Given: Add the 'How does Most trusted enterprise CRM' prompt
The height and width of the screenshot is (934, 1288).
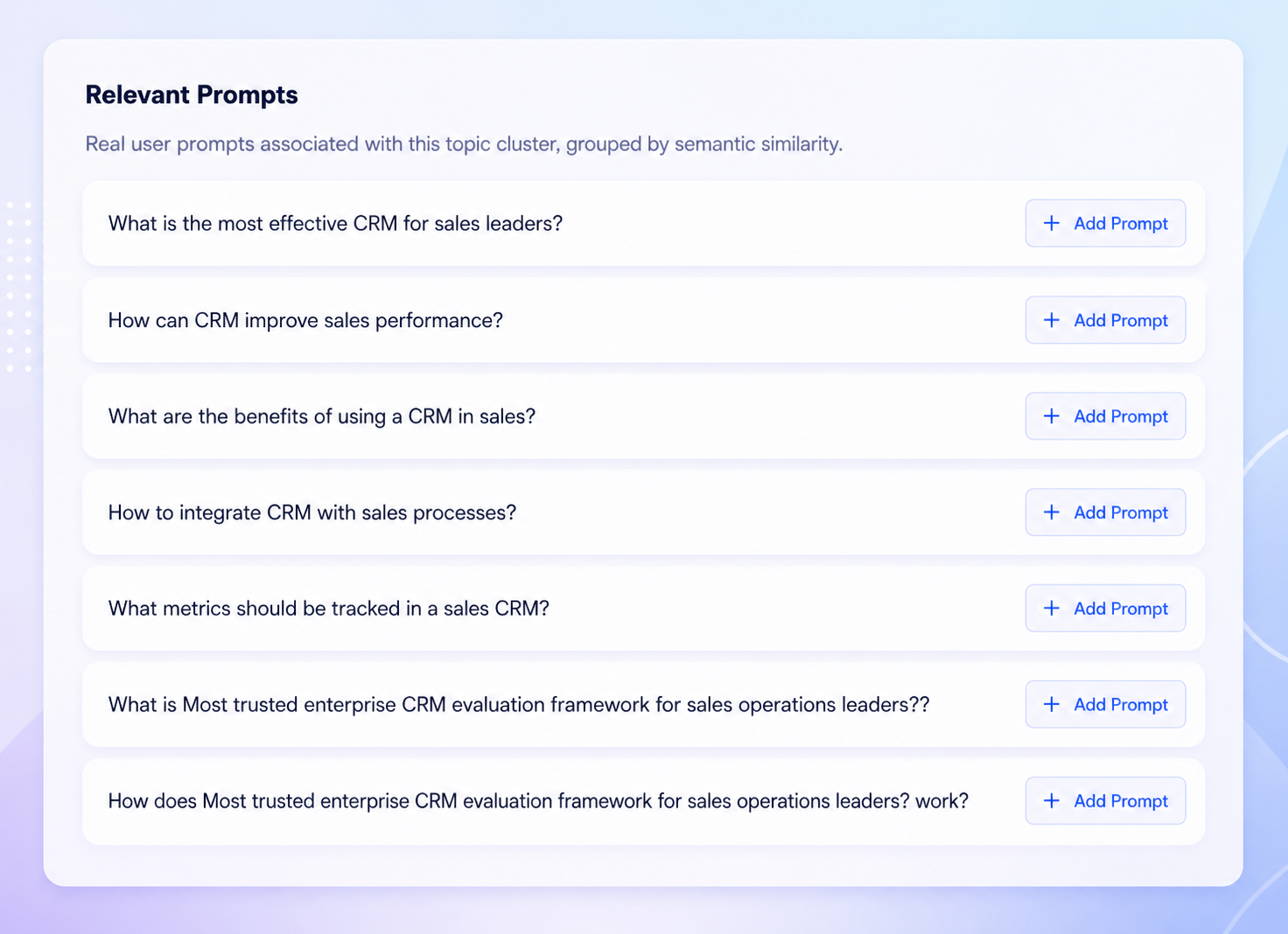Looking at the screenshot, I should click(x=1105, y=801).
